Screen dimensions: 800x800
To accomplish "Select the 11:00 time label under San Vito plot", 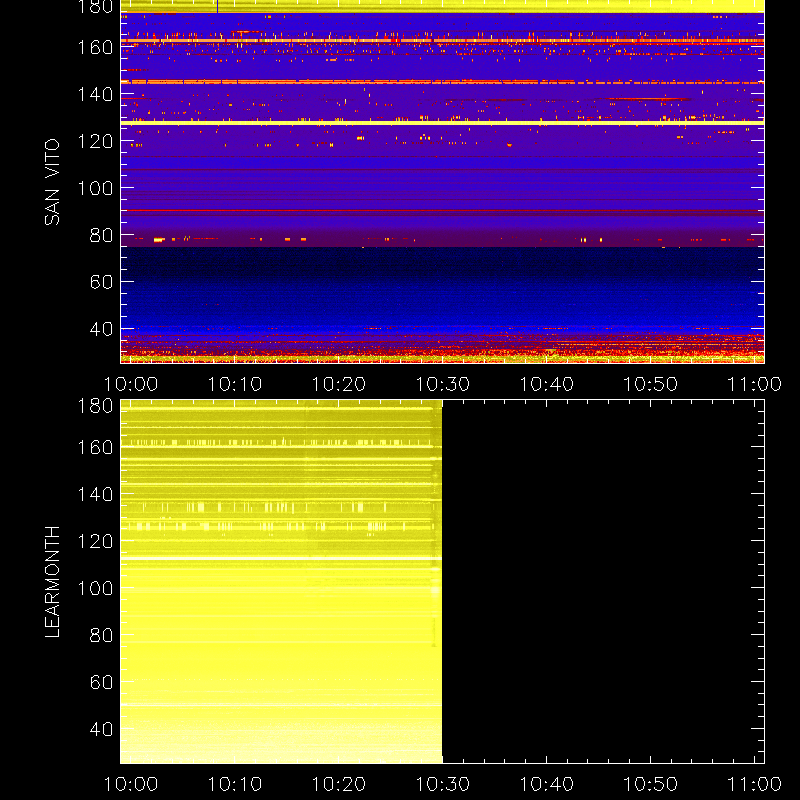I will point(754,384).
